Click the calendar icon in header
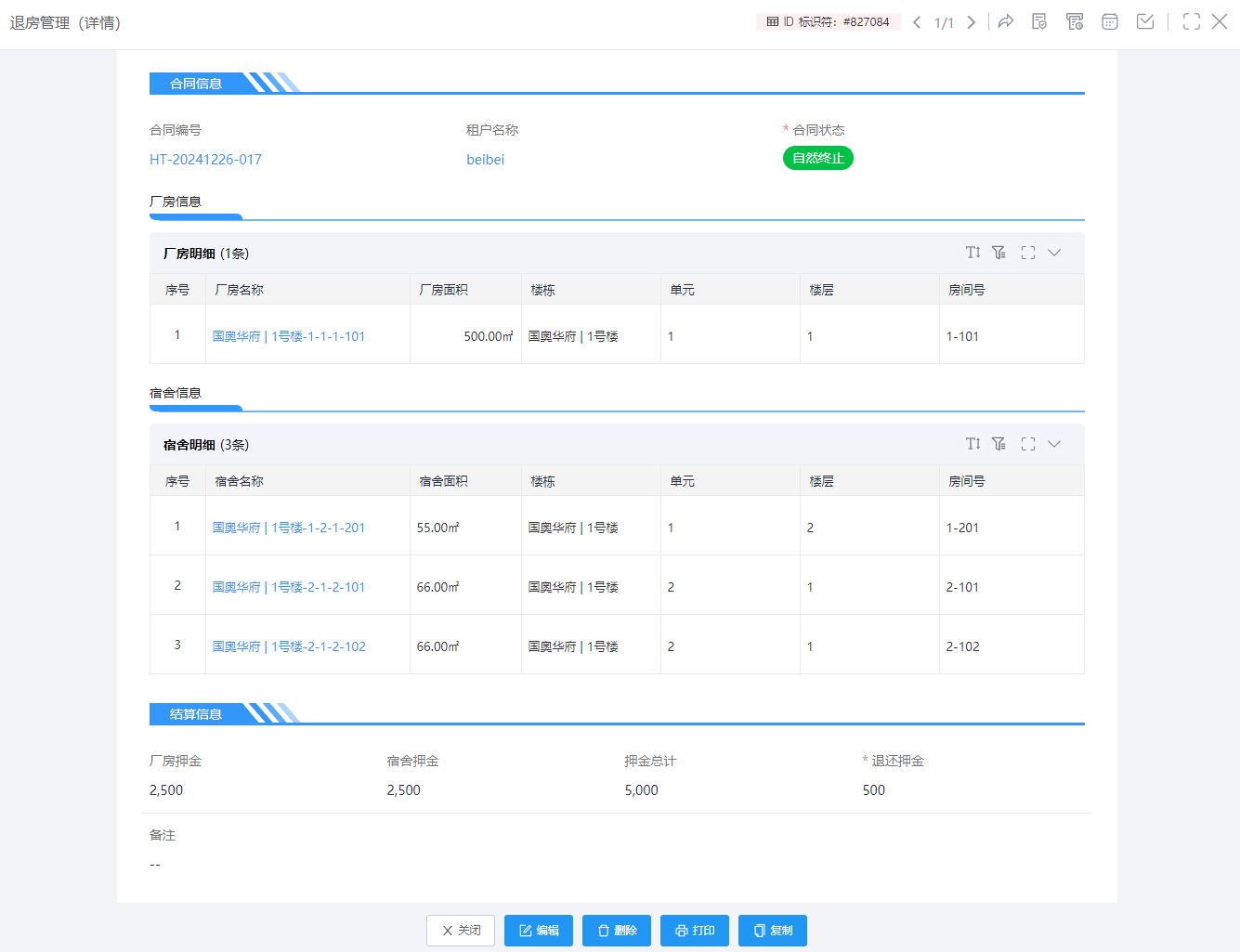The image size is (1240, 952). point(1110,21)
